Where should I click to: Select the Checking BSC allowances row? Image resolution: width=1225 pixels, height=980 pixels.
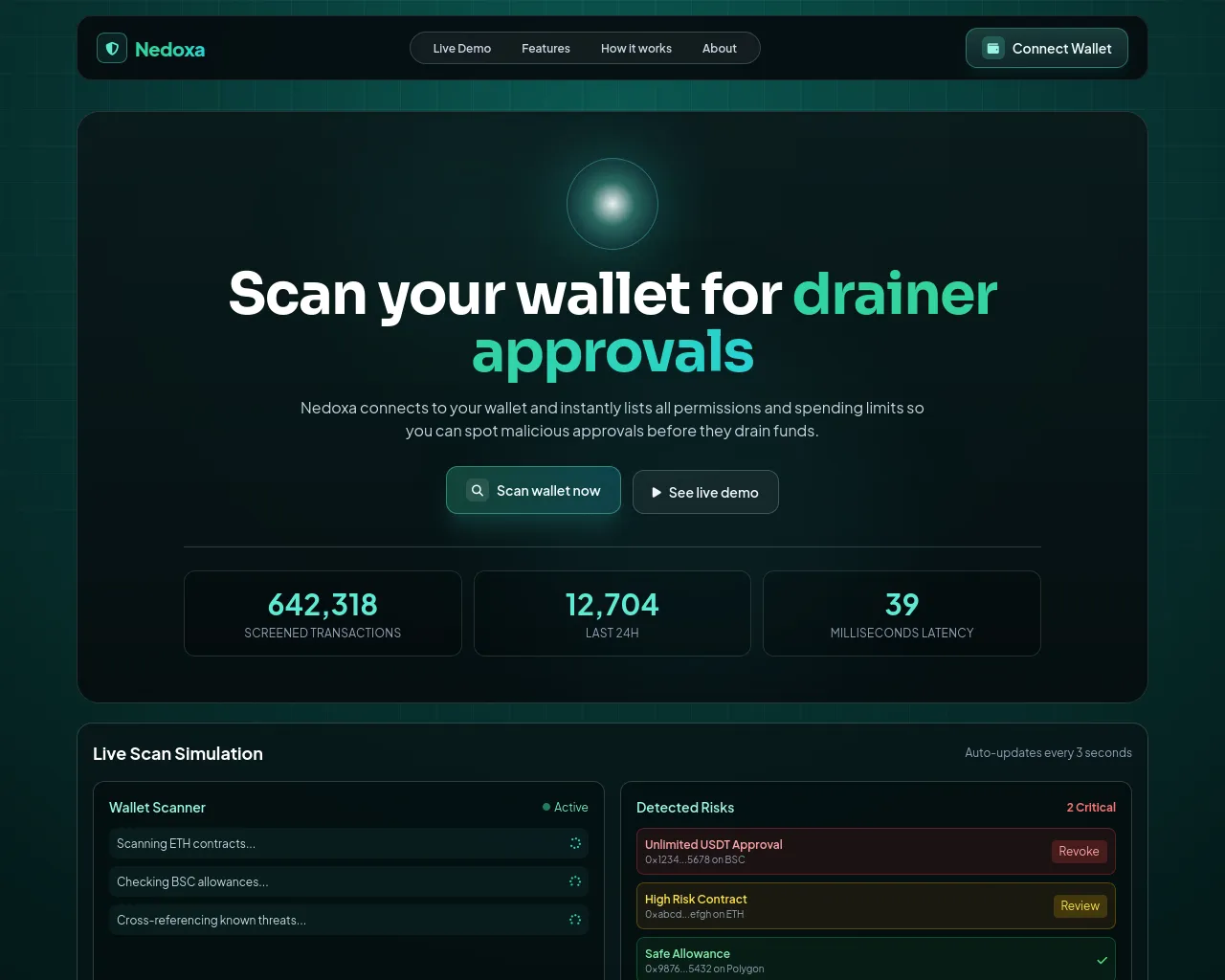[348, 881]
